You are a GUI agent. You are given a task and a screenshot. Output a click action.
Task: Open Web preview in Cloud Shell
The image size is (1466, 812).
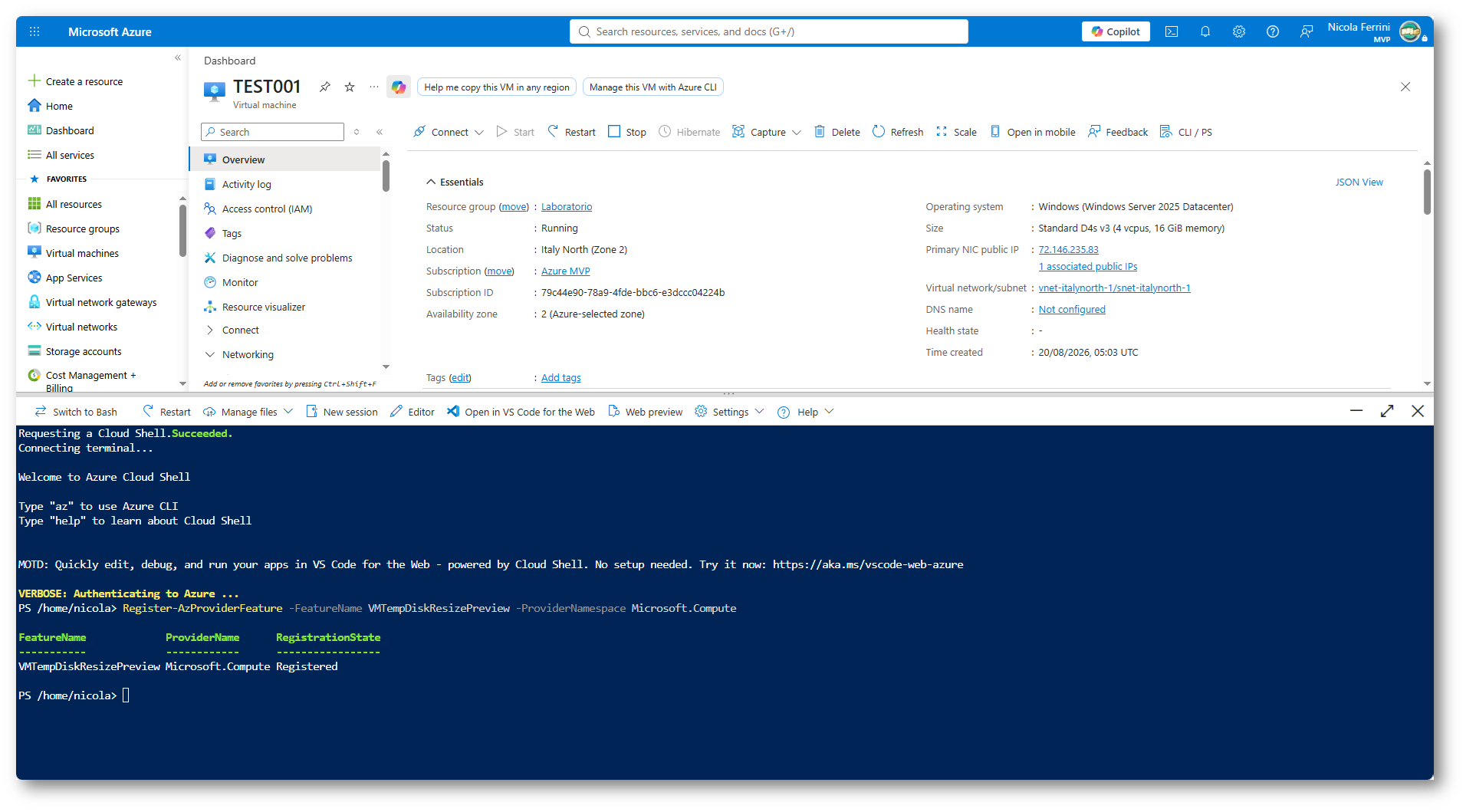pyautogui.click(x=645, y=412)
